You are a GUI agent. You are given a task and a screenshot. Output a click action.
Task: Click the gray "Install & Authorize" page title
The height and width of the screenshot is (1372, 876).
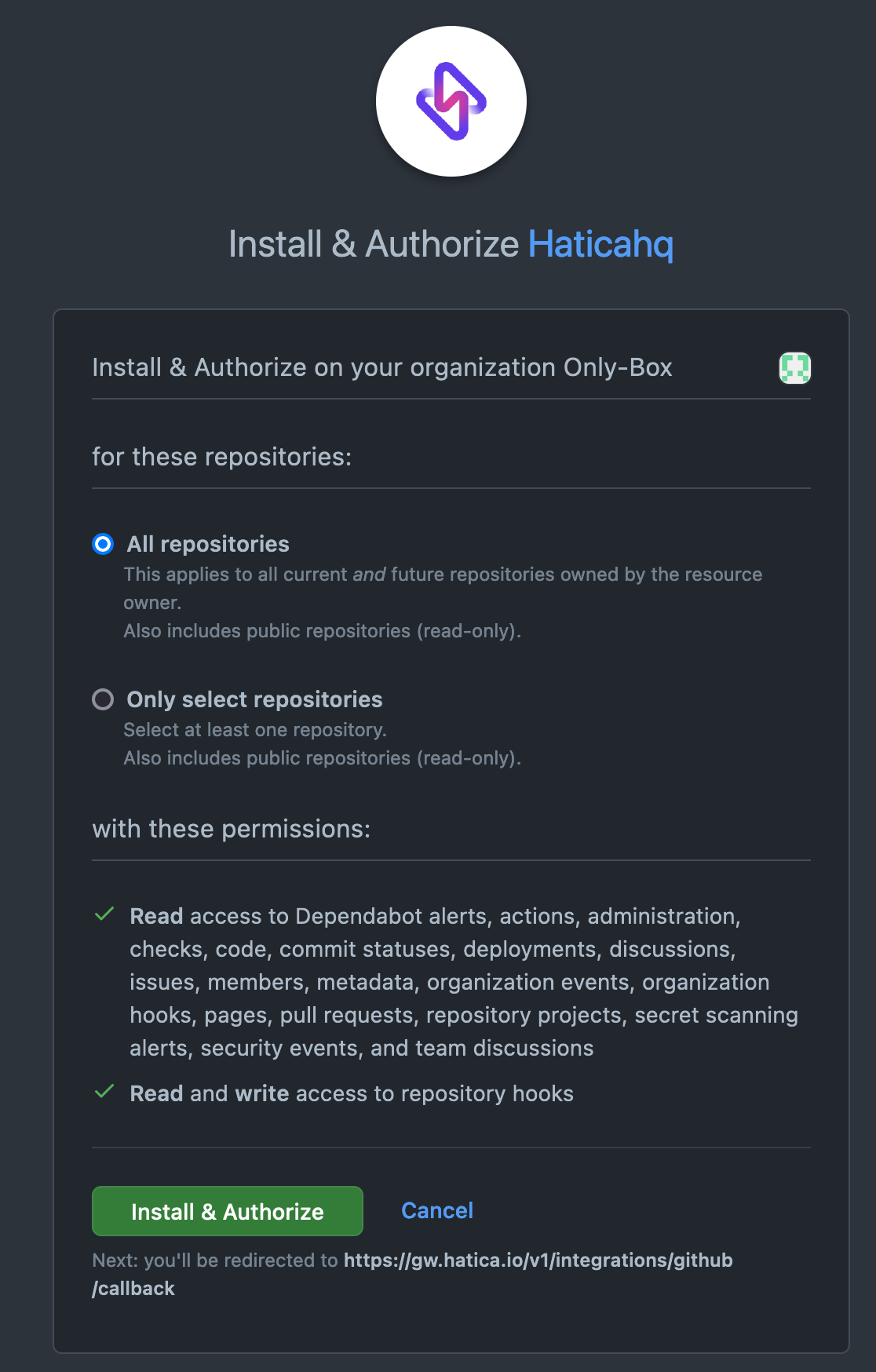tap(374, 244)
